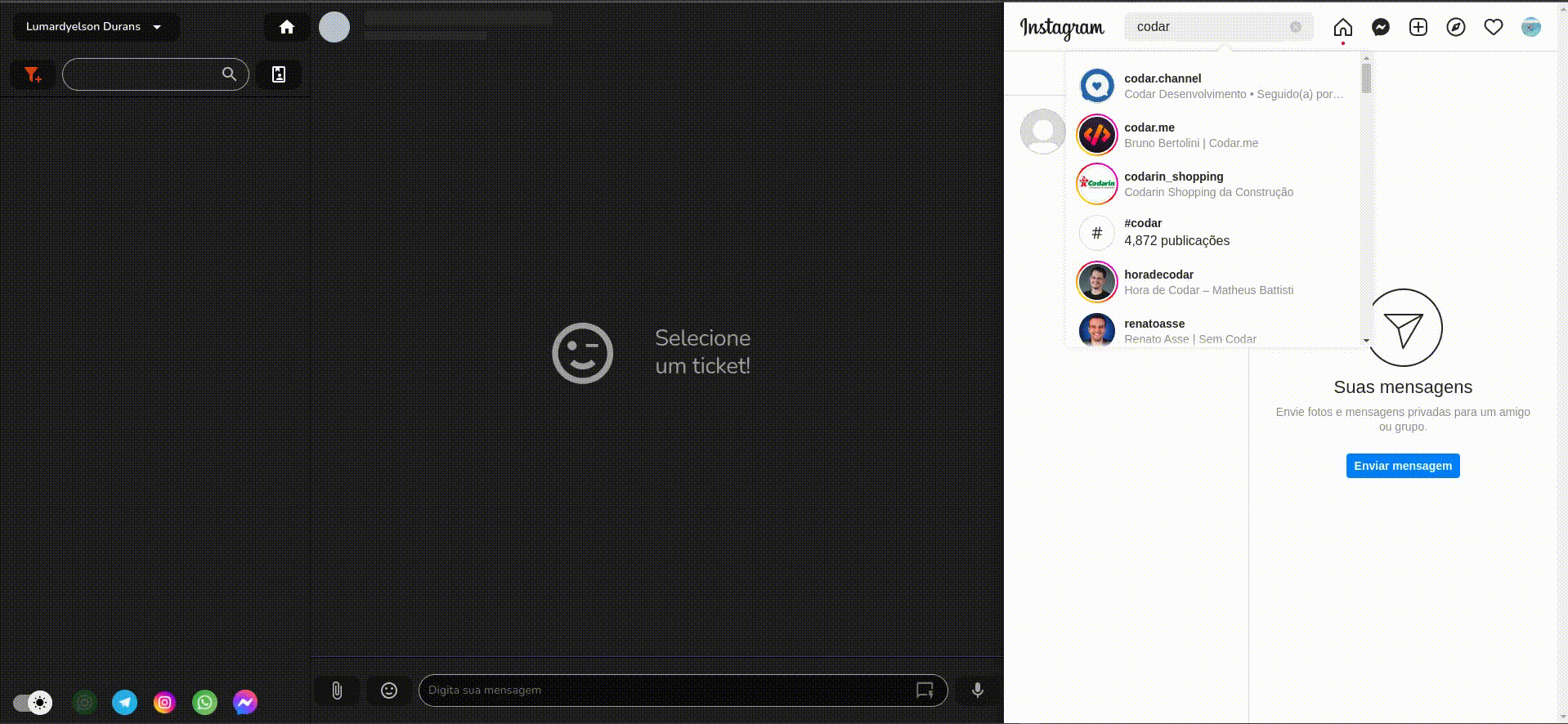The height and width of the screenshot is (724, 1568).
Task: Click the winking face icon
Action: (583, 353)
